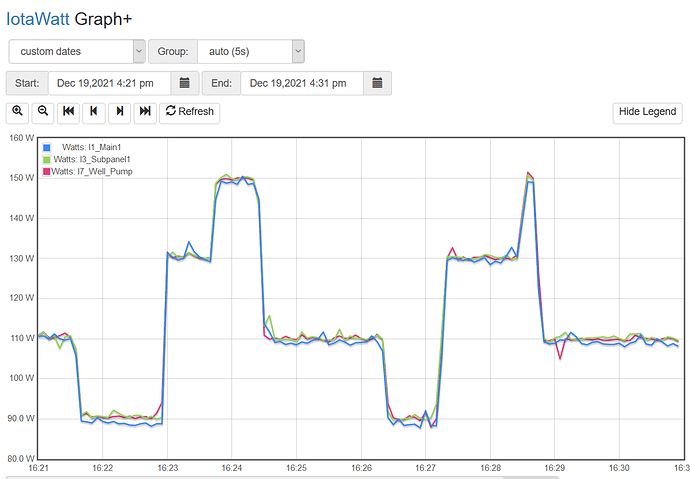Open the Start date calendar picker
This screenshot has width=690, height=479.
pos(185,83)
